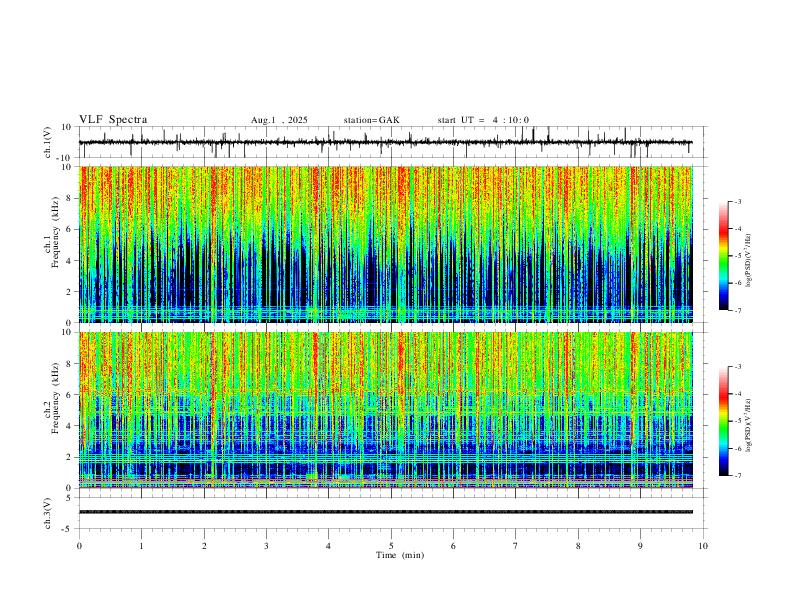Image resolution: width=792 pixels, height=612 pixels.
Task: Click the upper PSD color scale bar
Action: (x=723, y=255)
